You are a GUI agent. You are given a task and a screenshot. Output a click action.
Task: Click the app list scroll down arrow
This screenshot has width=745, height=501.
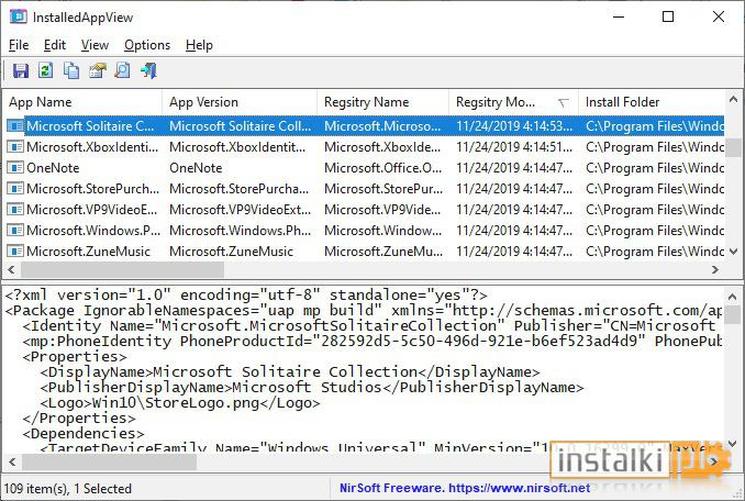pos(734,251)
